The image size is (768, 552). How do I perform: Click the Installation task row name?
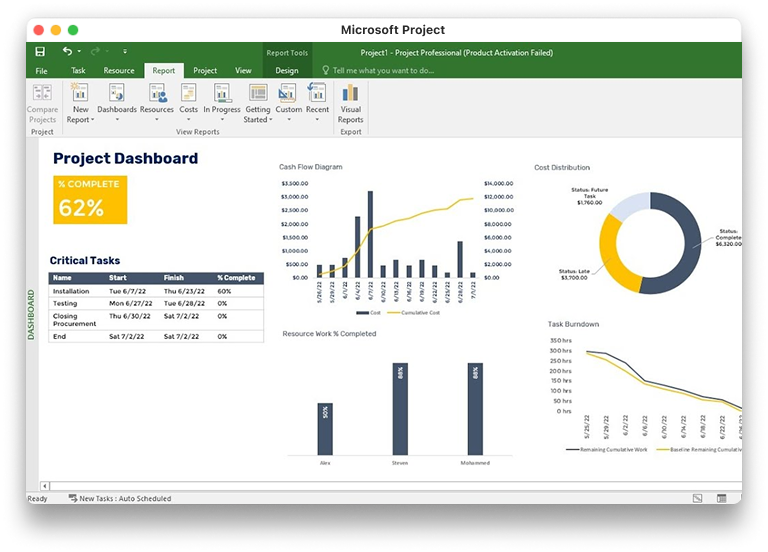(71, 291)
